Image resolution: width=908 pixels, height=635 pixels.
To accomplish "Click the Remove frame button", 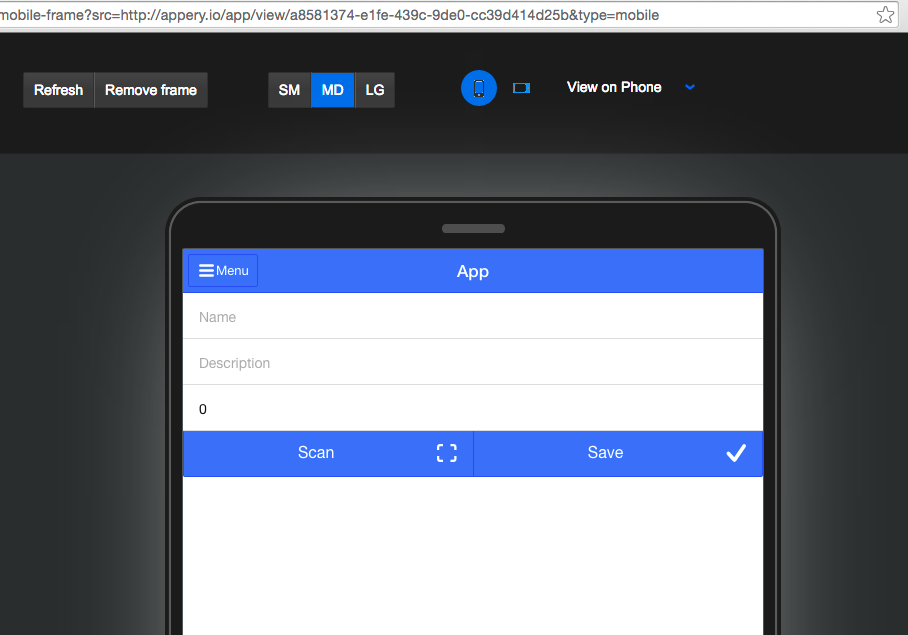I will pos(151,90).
